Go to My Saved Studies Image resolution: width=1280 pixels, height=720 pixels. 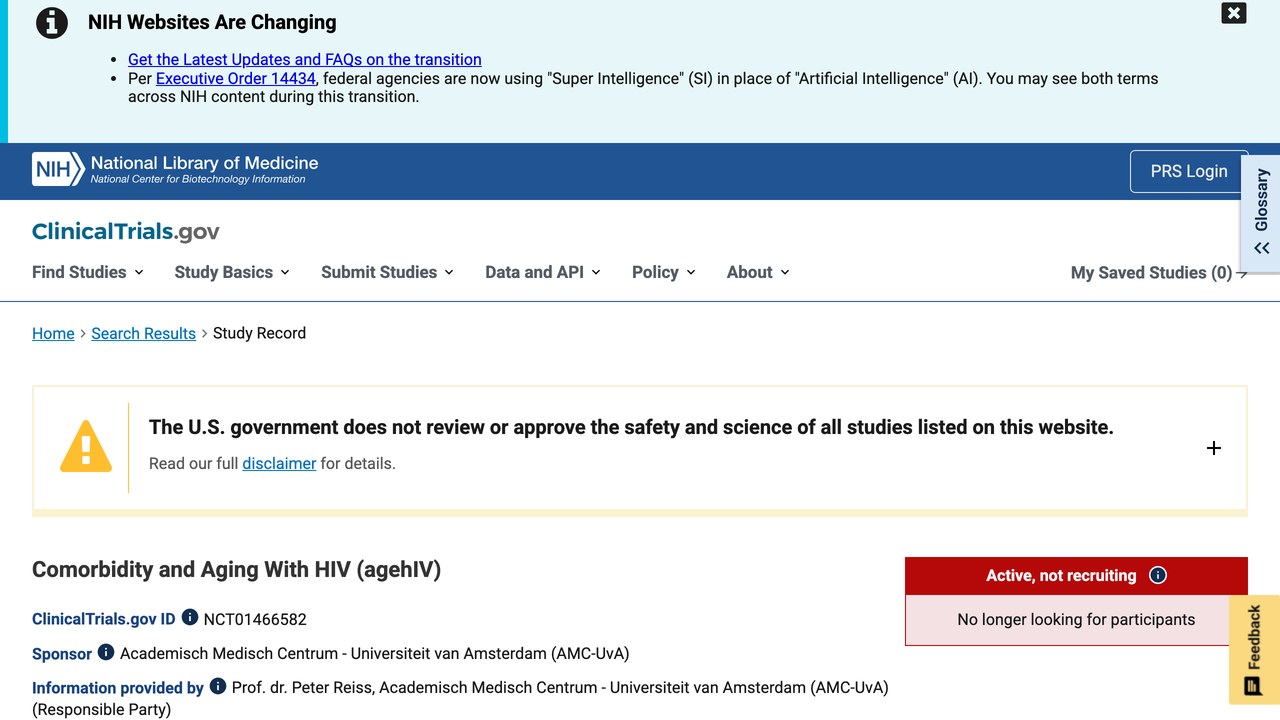(x=1159, y=273)
